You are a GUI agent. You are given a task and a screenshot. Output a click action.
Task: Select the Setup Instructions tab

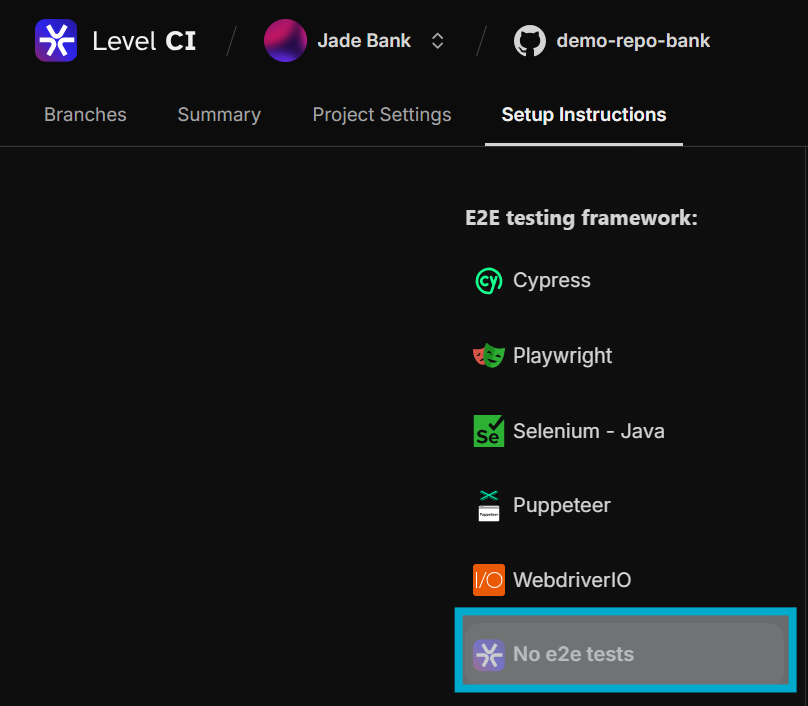(x=584, y=115)
